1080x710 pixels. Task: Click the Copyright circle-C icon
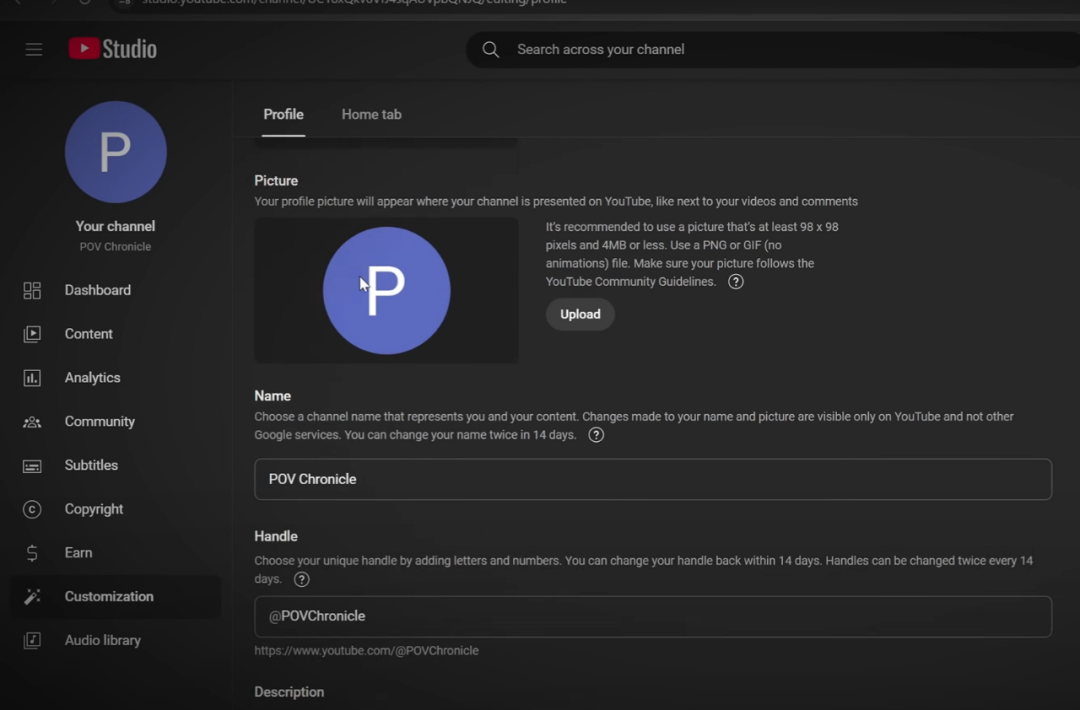[32, 510]
